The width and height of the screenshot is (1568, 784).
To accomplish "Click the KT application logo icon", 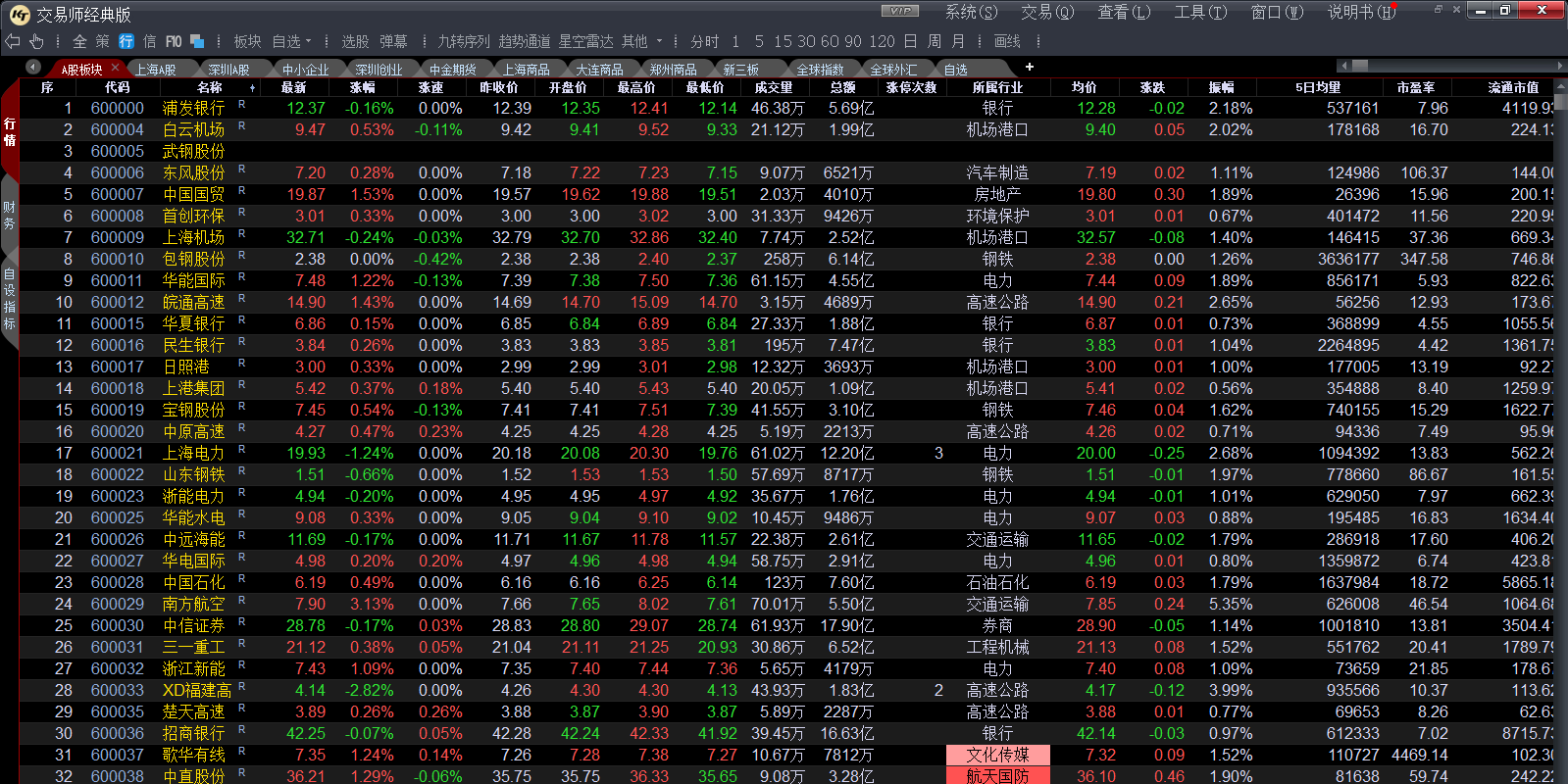I will [x=20, y=14].
